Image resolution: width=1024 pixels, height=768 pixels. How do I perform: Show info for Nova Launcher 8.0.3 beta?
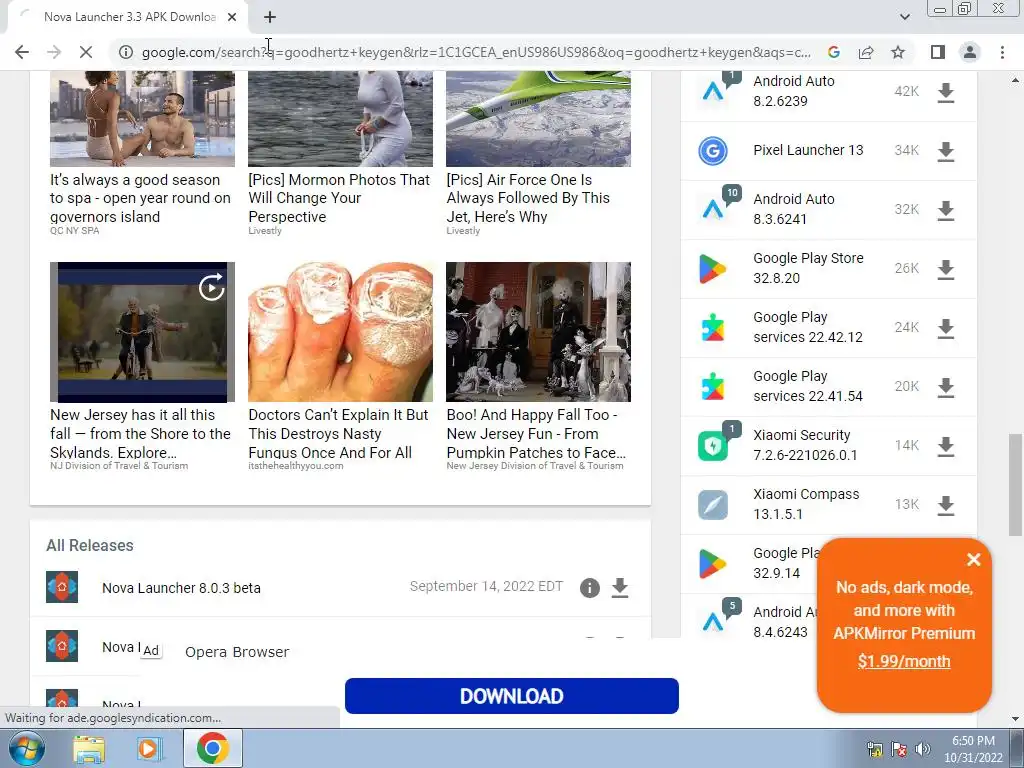590,588
